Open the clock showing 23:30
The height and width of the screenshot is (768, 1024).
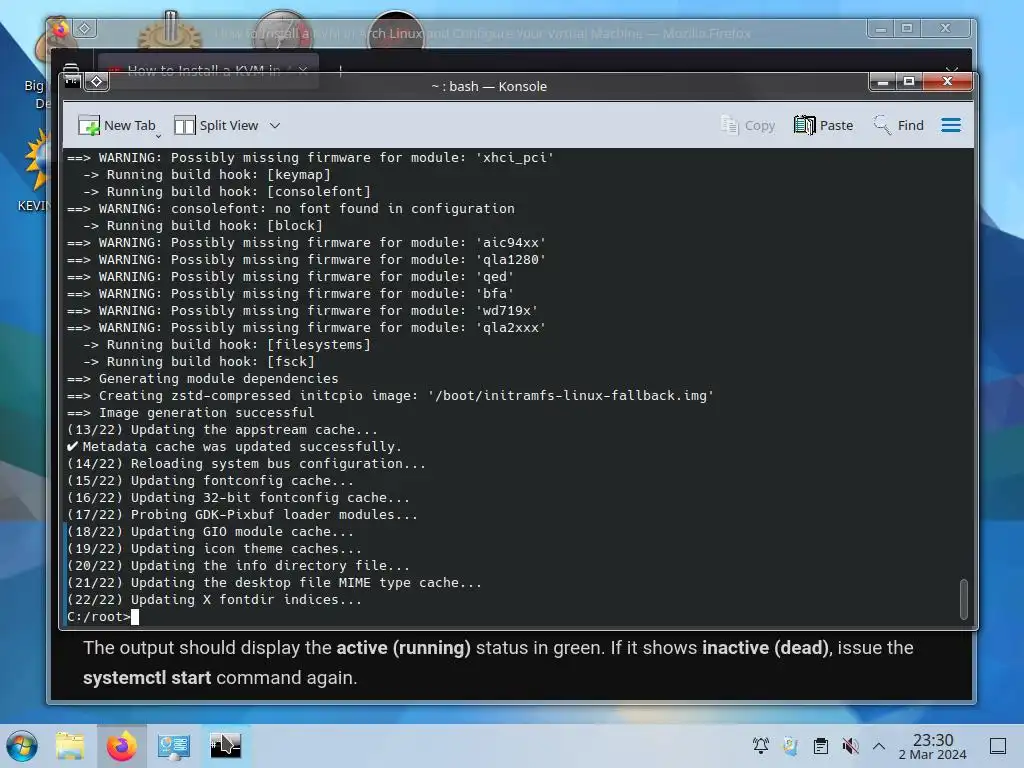[x=933, y=746]
